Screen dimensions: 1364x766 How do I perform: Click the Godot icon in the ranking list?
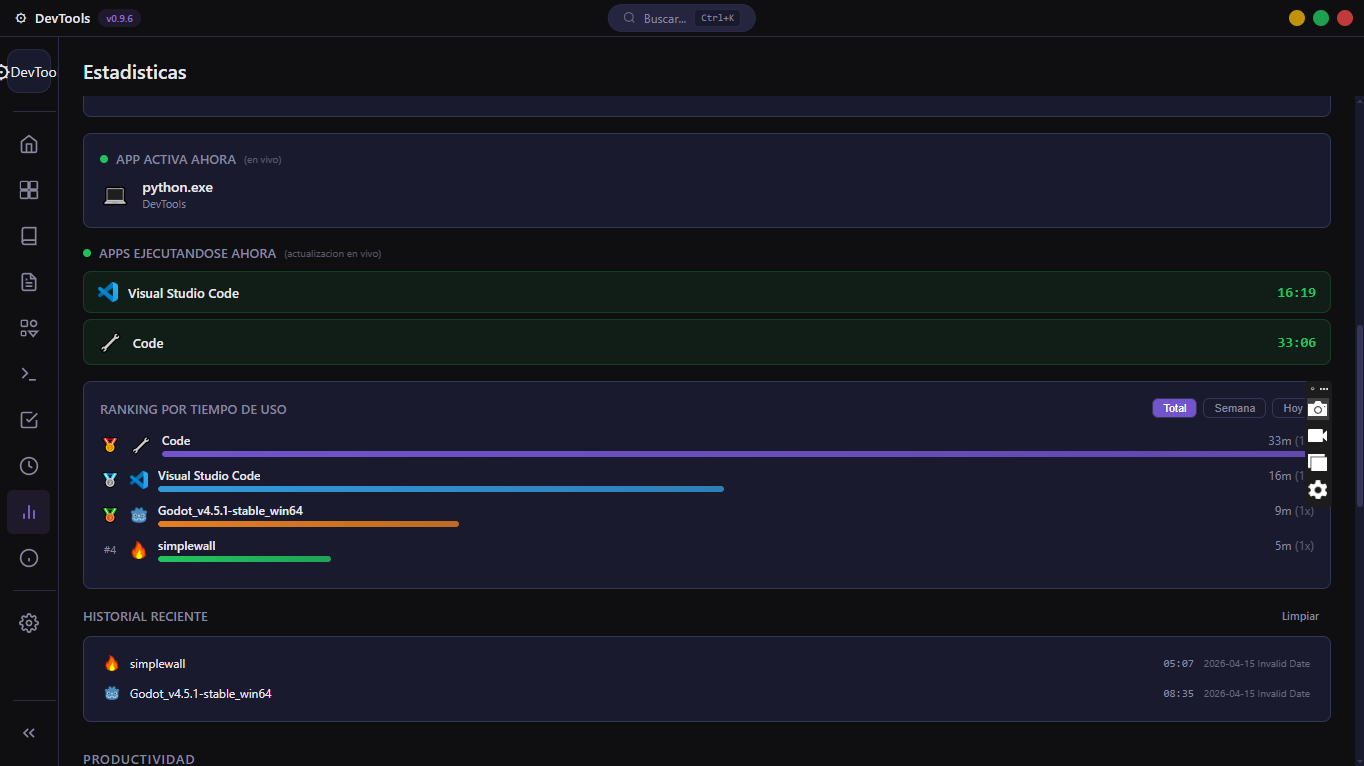[x=139, y=515]
